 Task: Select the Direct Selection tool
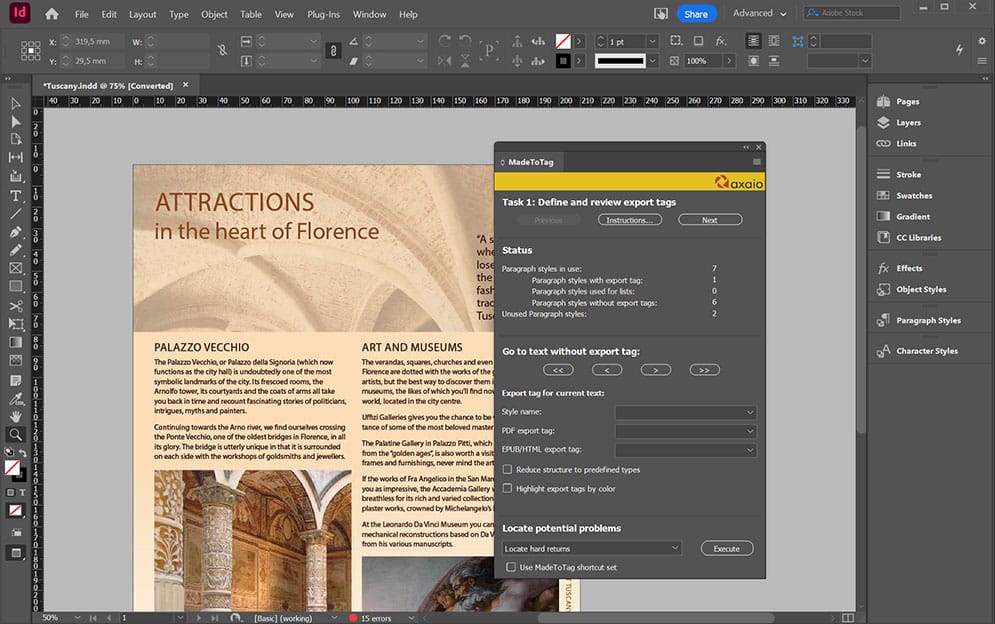[16, 121]
